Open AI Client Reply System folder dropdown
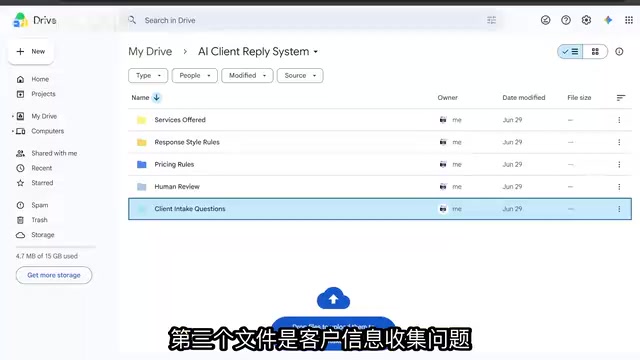This screenshot has width=640, height=360. [x=316, y=52]
